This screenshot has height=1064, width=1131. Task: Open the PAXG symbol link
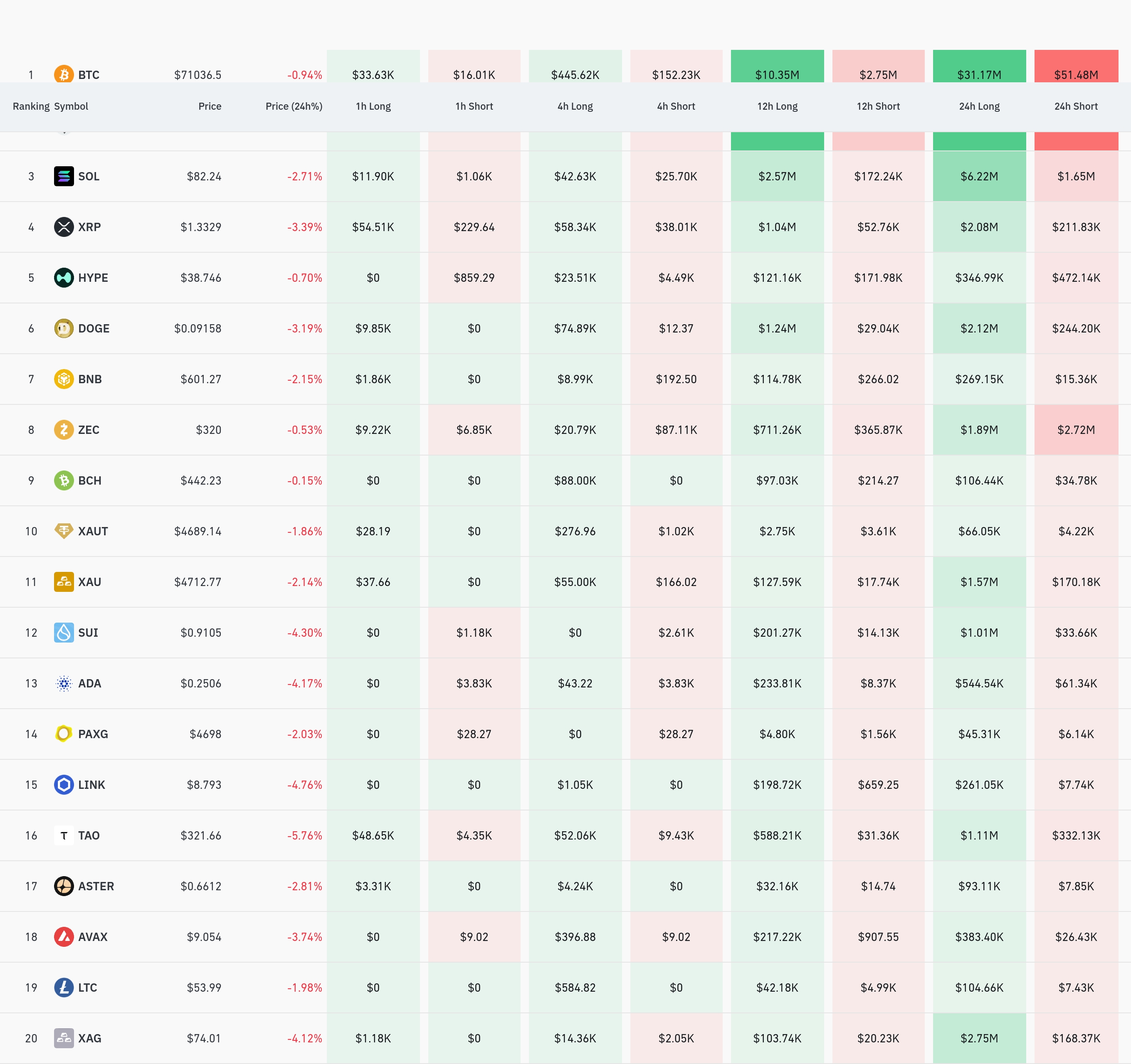[x=93, y=734]
